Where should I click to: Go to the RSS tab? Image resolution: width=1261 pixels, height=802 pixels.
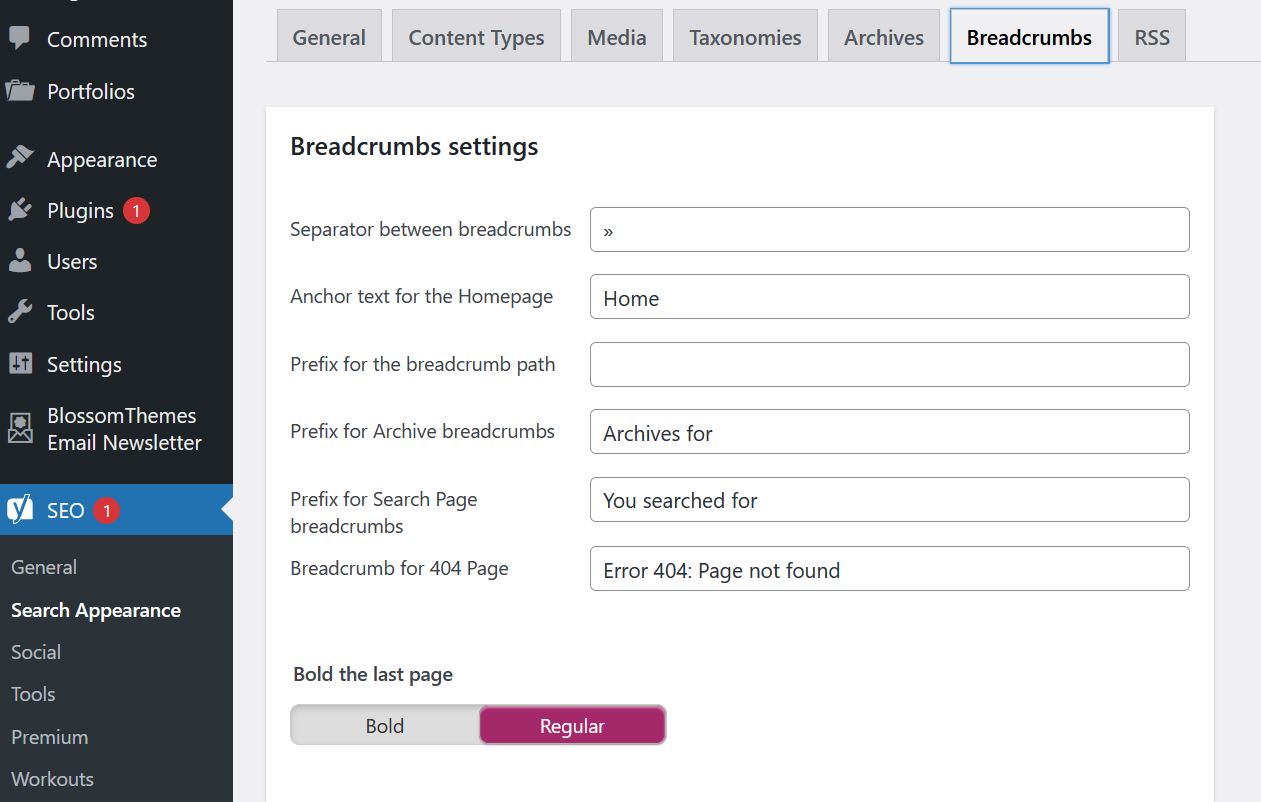1151,38
